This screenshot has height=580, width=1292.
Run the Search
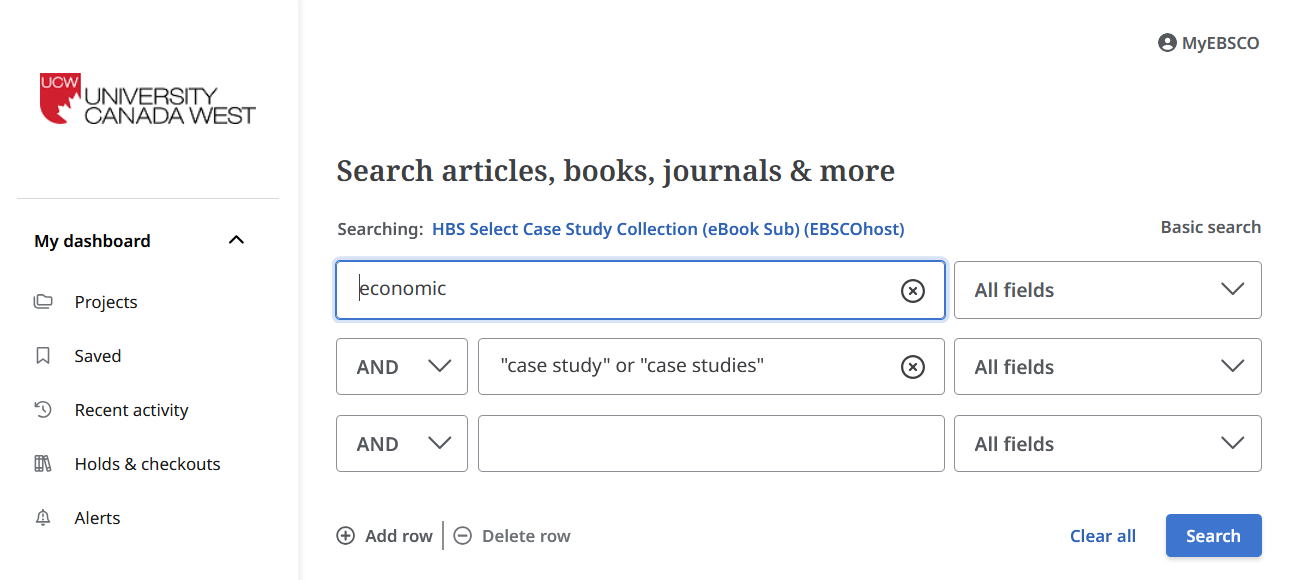tap(1213, 535)
